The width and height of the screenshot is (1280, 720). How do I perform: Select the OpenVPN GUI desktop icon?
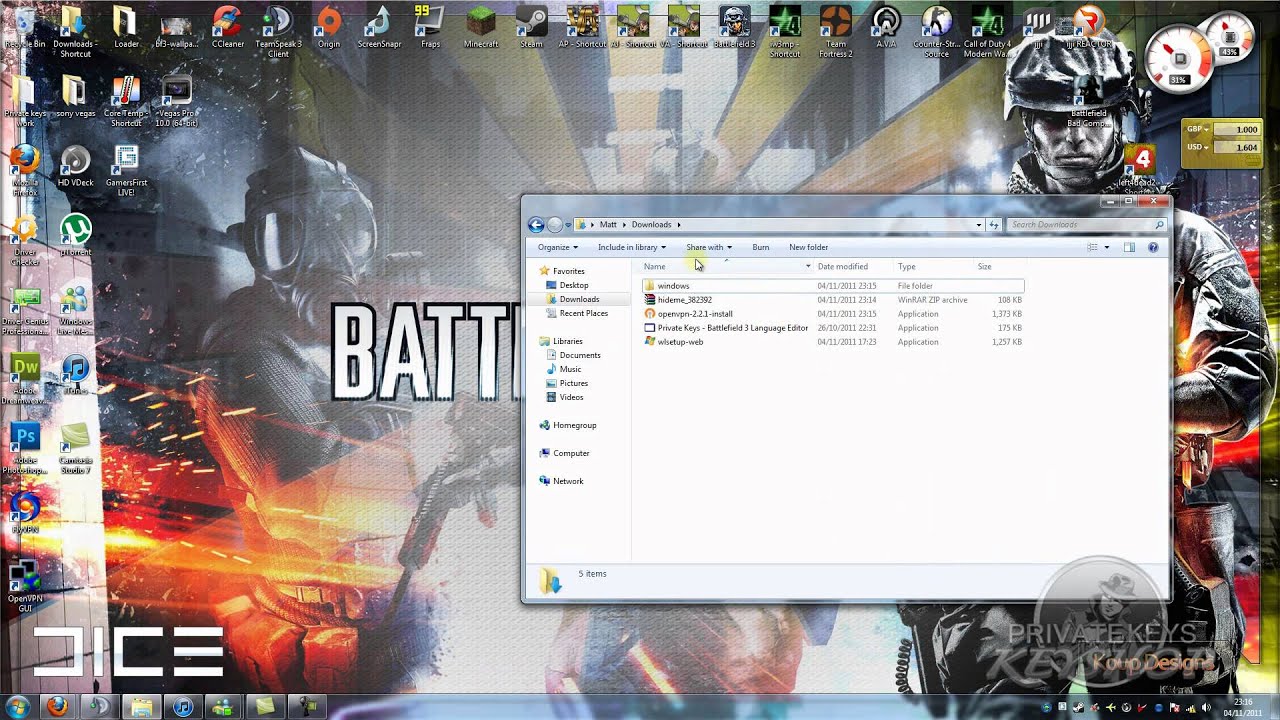pos(25,588)
